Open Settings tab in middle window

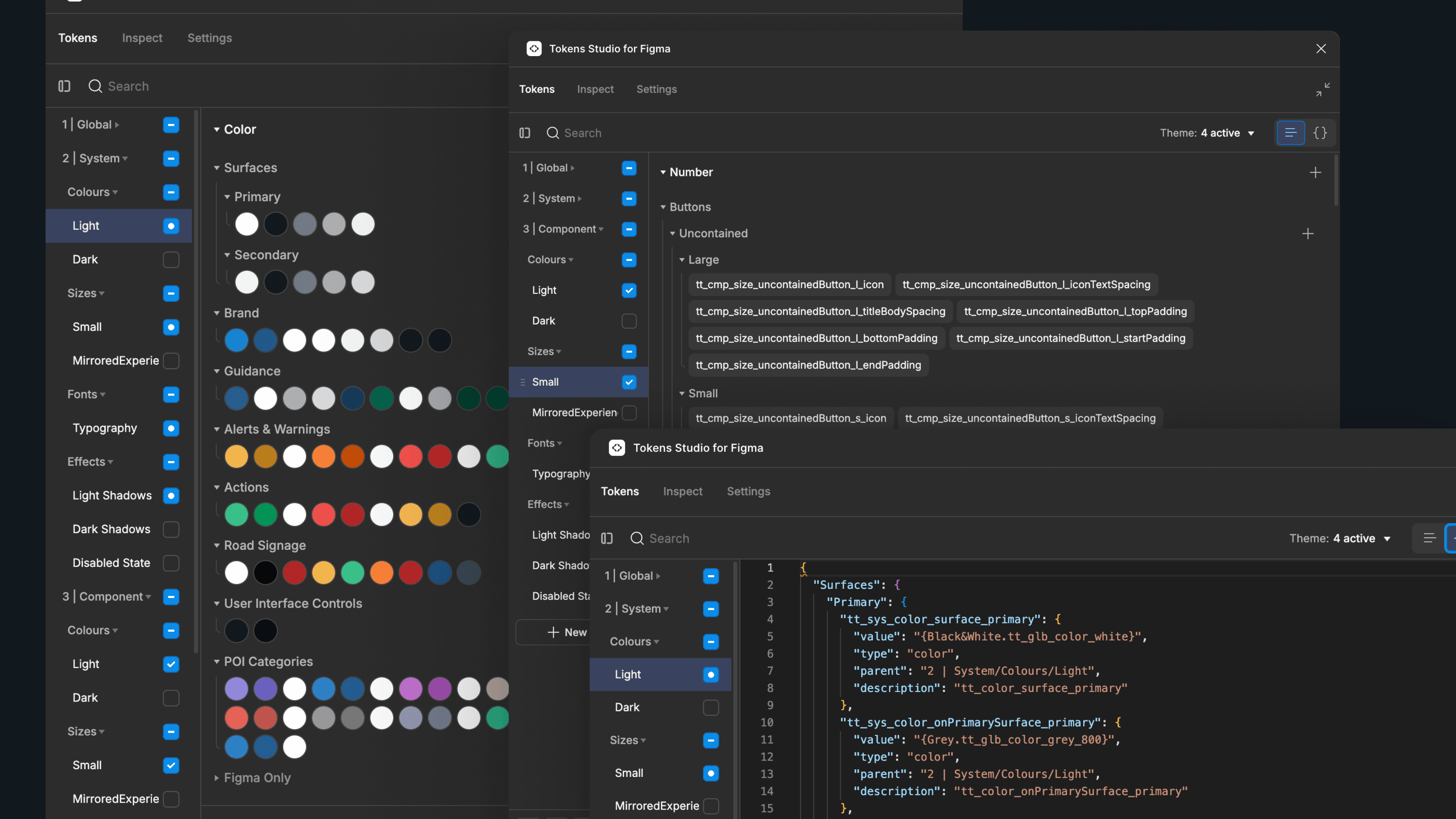[656, 89]
